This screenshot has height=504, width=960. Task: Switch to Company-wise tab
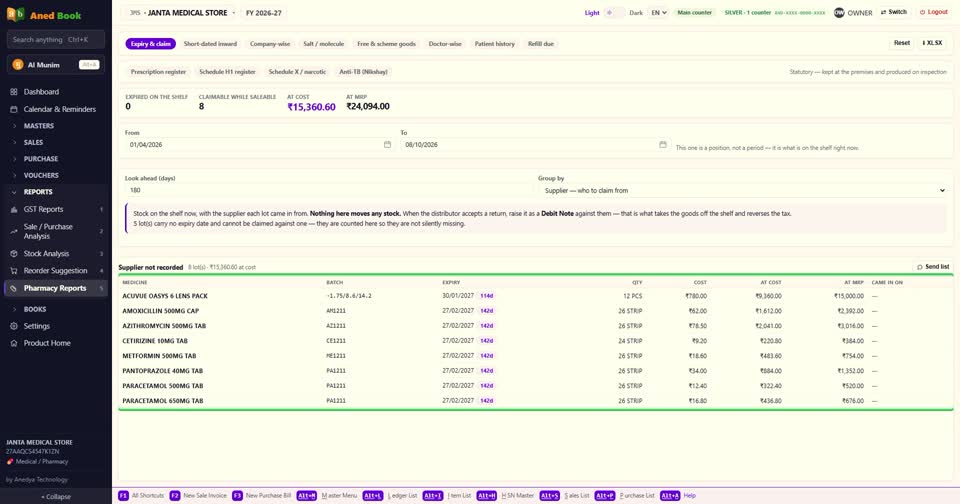click(x=270, y=43)
